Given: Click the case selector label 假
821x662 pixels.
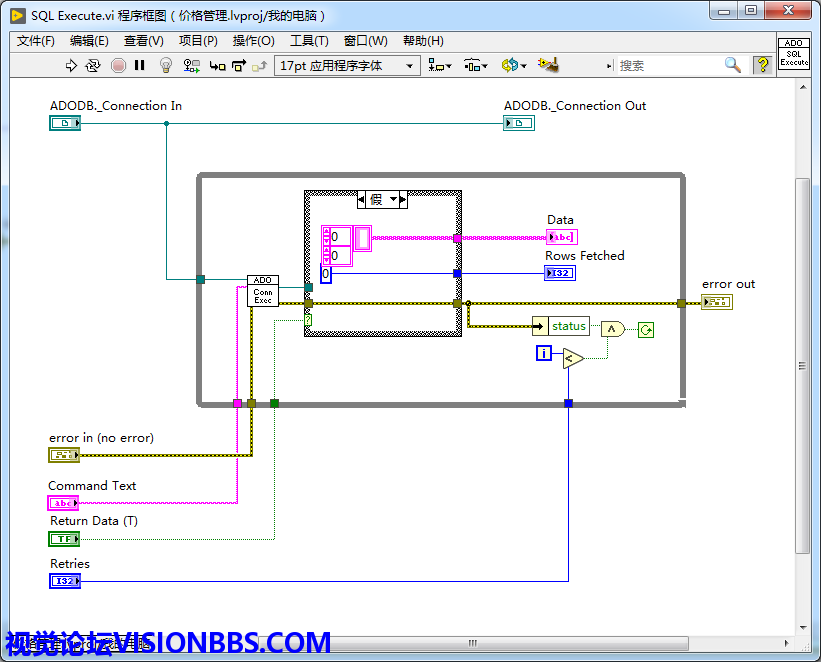Looking at the screenshot, I should [x=378, y=199].
